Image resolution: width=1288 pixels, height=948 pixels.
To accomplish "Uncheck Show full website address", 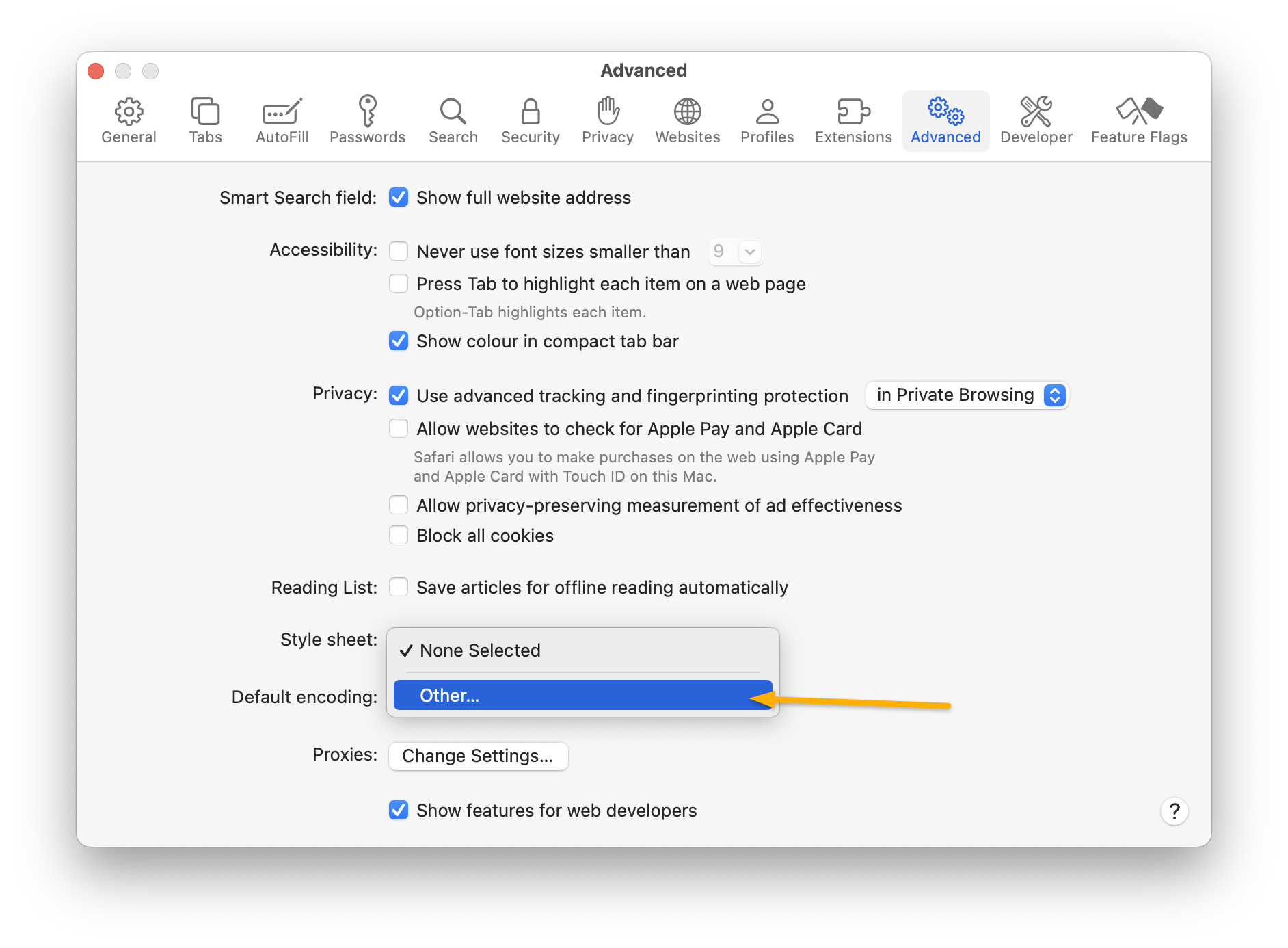I will [x=399, y=198].
